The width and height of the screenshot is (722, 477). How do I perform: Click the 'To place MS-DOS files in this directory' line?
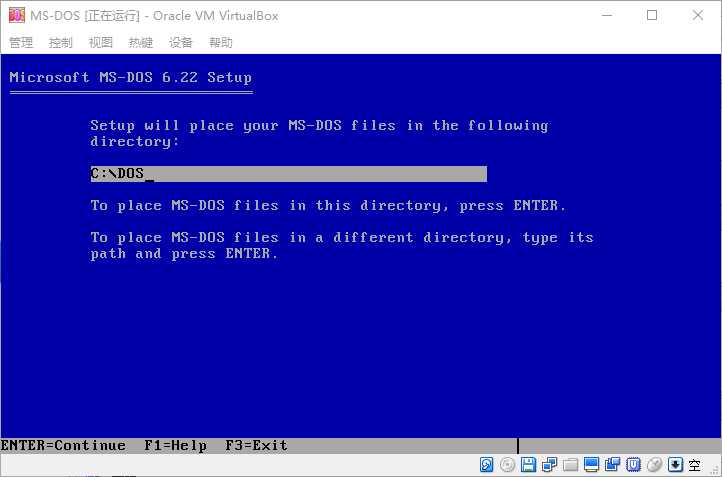(328, 205)
